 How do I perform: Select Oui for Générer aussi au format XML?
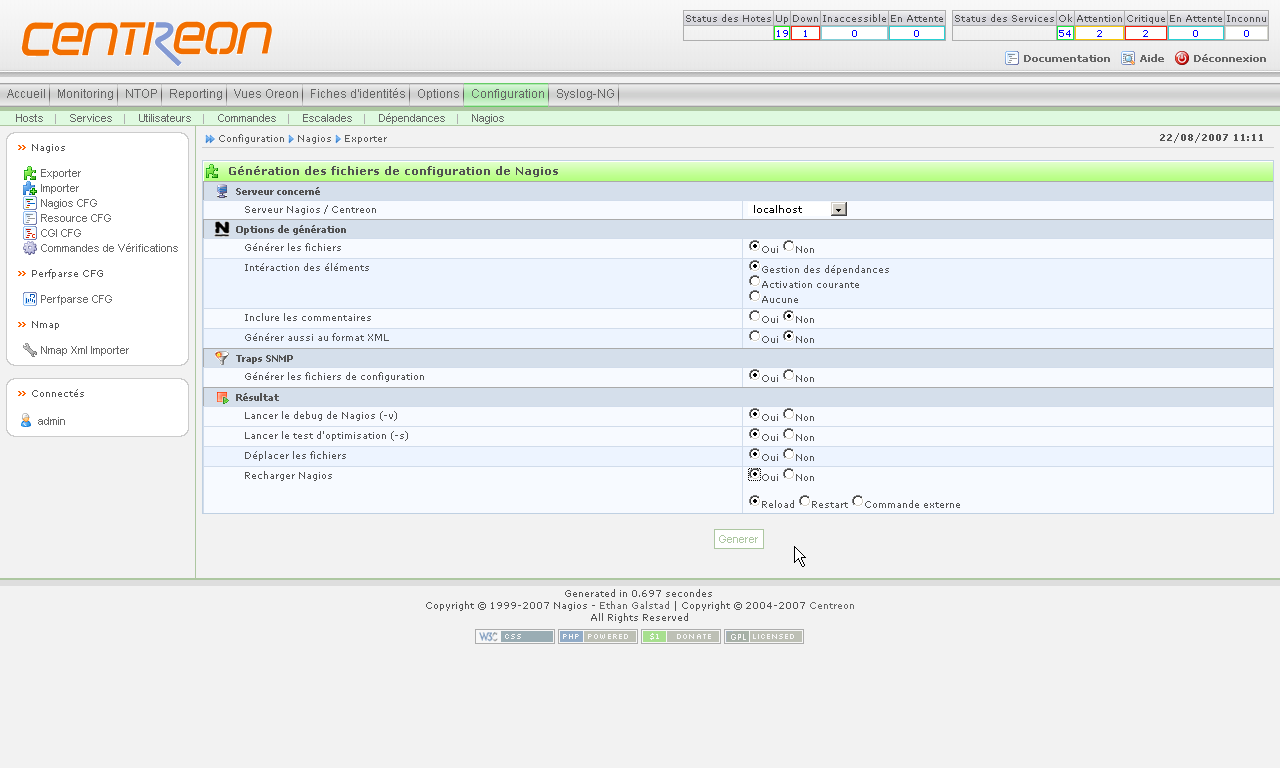pos(755,336)
